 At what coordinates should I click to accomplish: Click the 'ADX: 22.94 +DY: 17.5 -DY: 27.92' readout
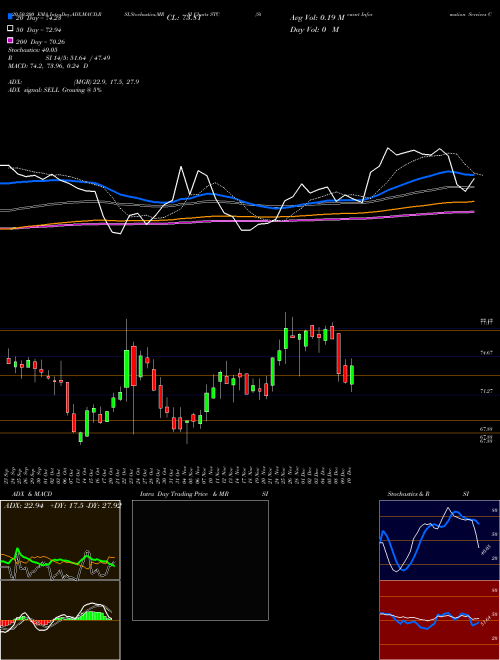coord(63,505)
